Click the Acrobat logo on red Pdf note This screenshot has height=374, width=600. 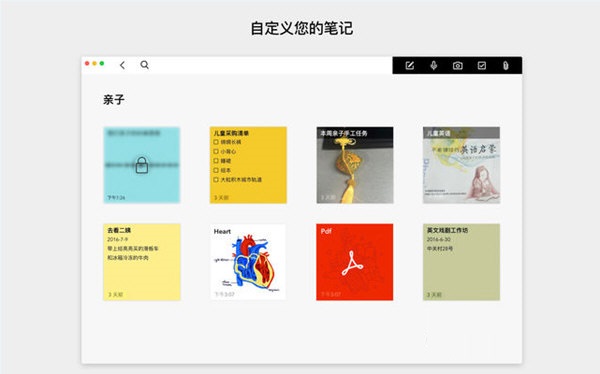click(352, 264)
